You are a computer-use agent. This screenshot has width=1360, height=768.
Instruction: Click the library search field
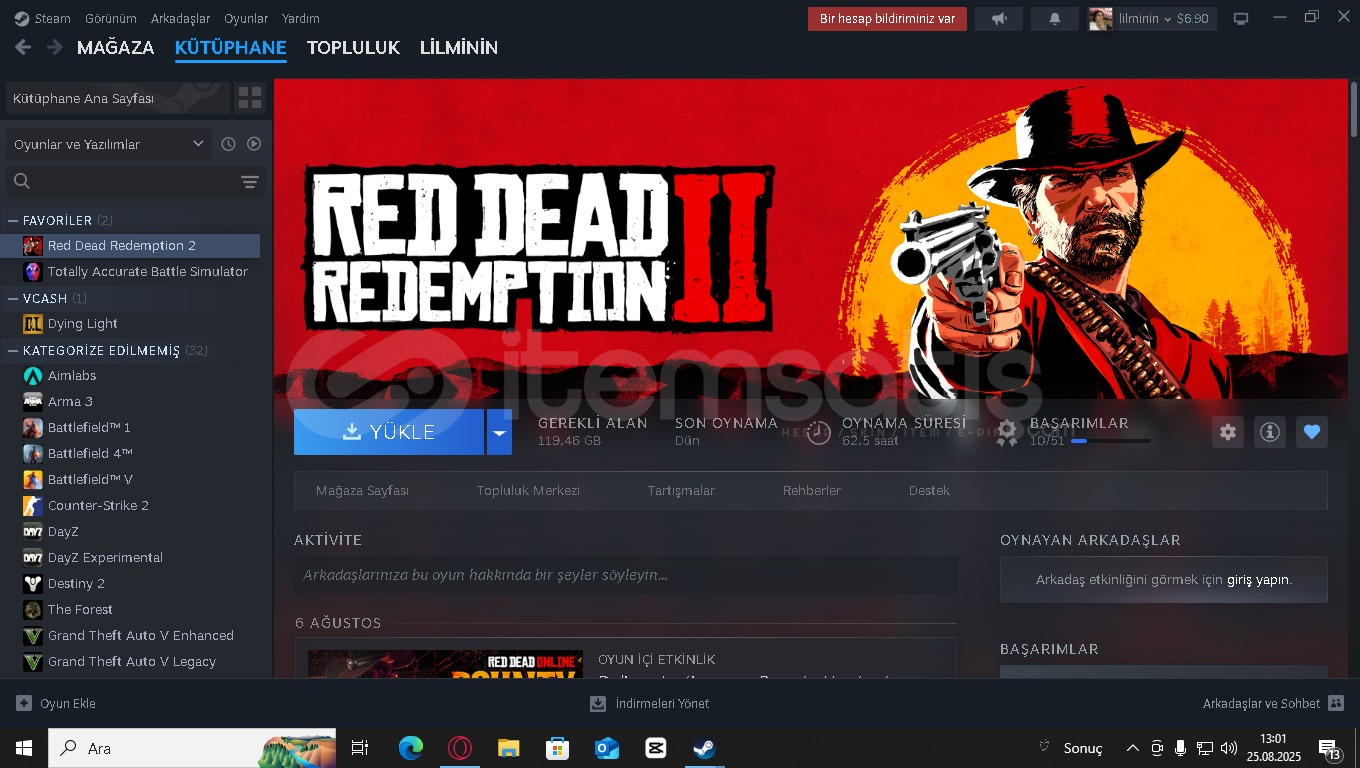[x=120, y=181]
